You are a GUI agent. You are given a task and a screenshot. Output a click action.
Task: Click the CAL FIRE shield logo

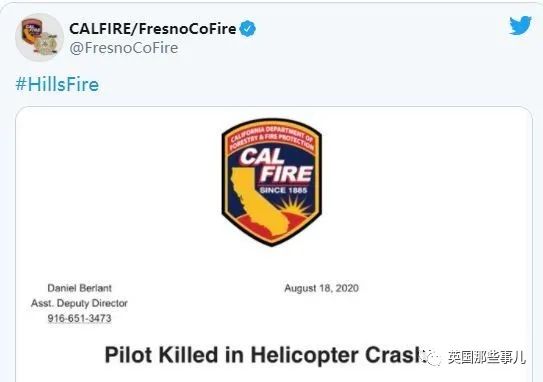[272, 183]
